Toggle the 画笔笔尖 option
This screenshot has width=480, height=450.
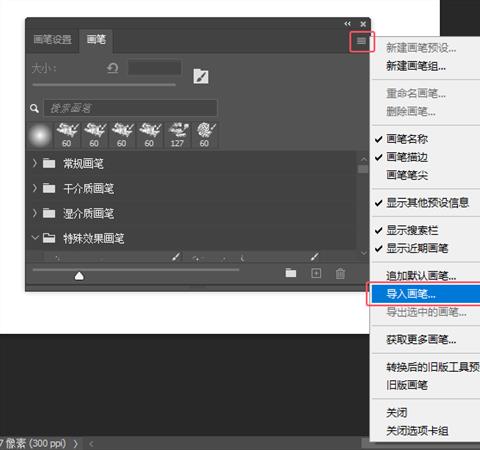(x=407, y=175)
